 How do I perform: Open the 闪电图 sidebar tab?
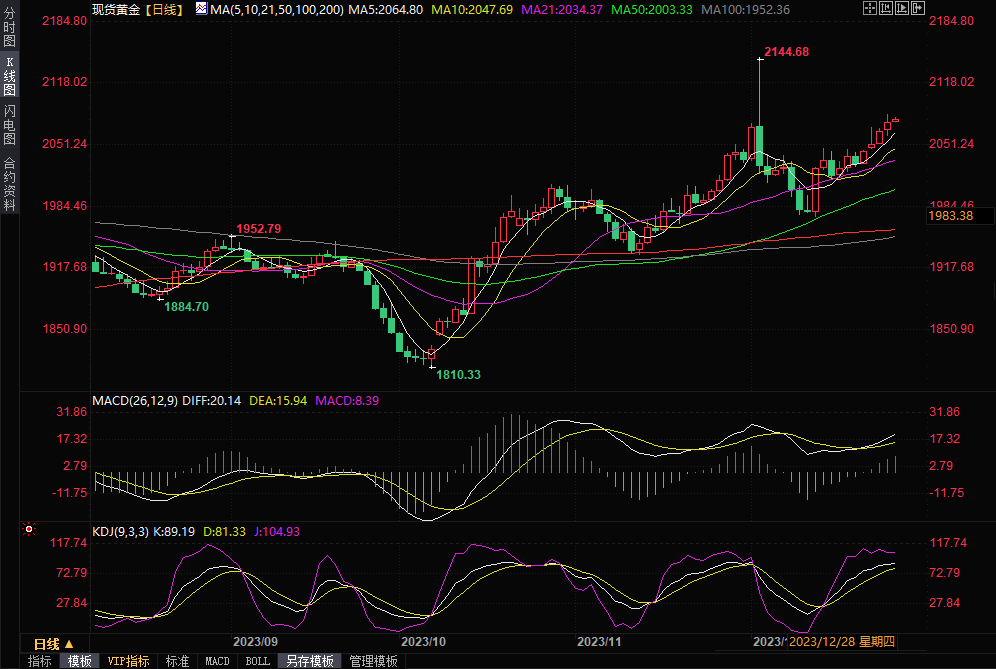9,124
